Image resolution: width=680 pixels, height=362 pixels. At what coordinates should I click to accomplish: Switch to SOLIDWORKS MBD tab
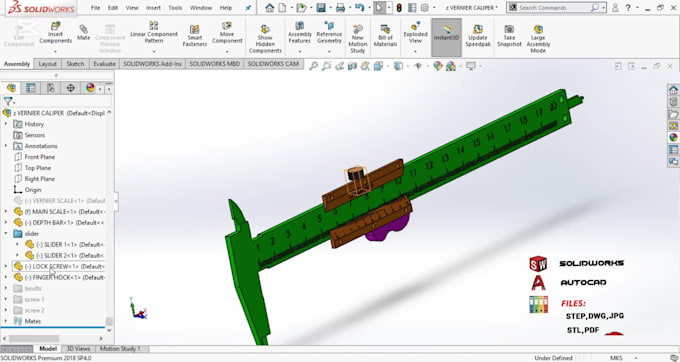pos(214,64)
